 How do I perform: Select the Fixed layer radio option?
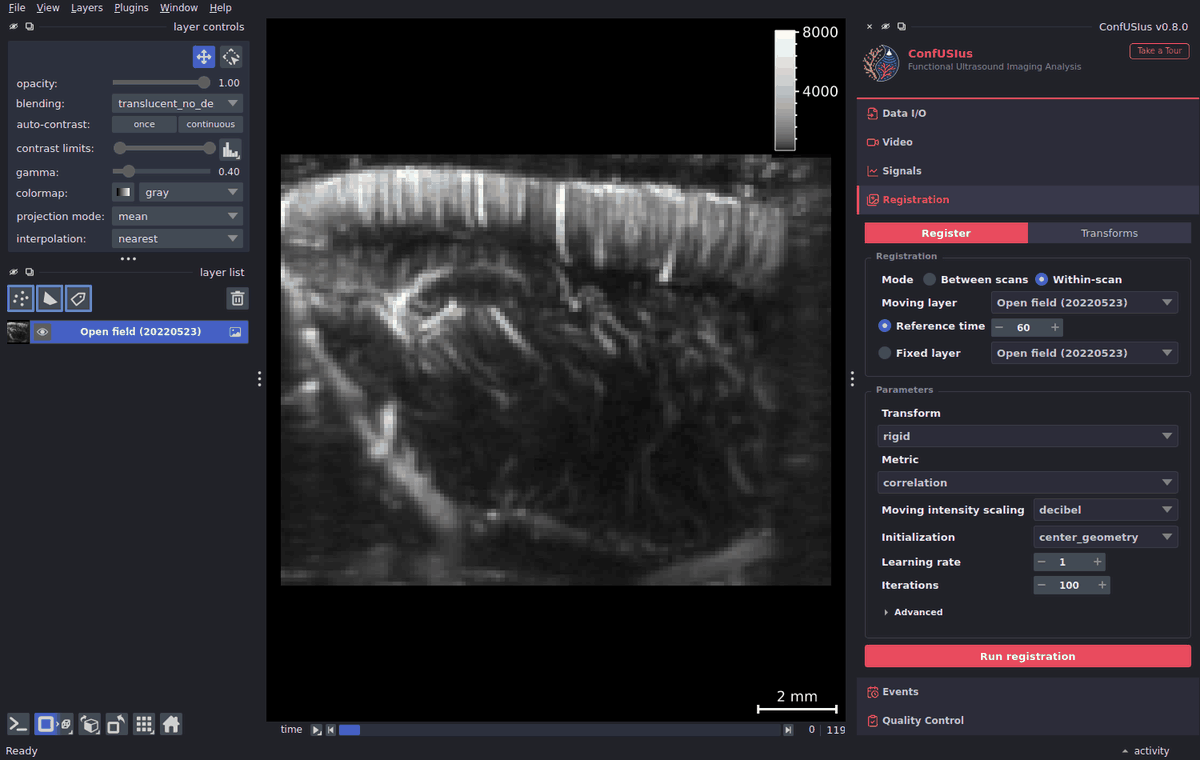[919, 353]
